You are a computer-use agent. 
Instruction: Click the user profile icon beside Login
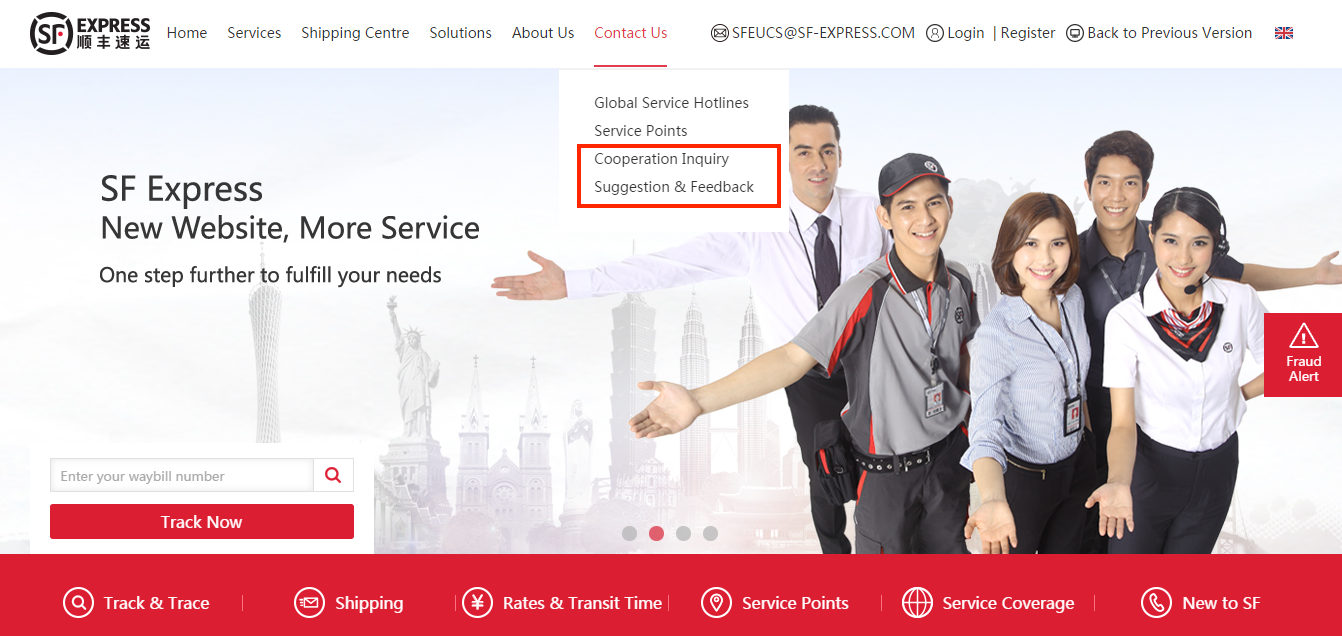tap(935, 33)
